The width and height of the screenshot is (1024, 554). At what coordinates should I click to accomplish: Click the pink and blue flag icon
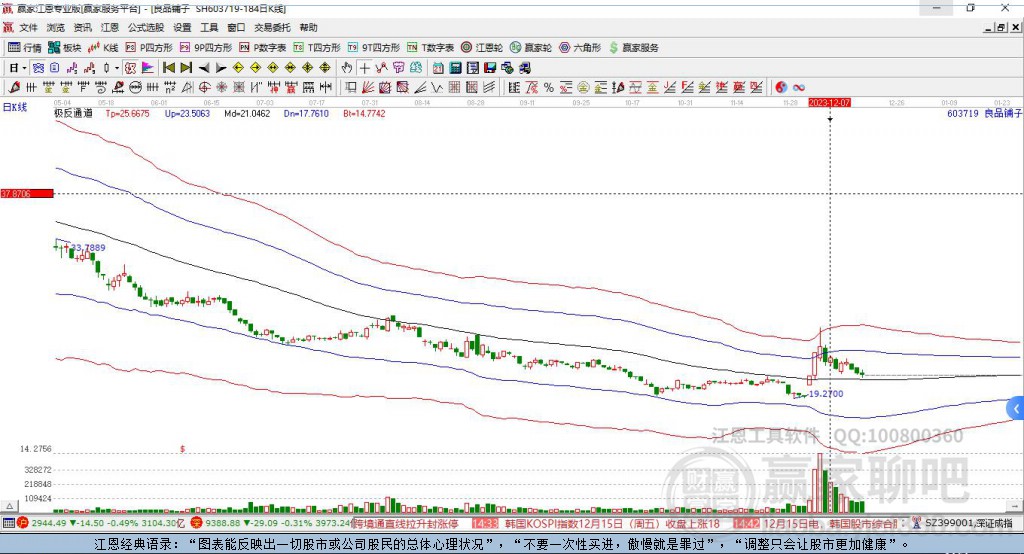click(x=148, y=68)
